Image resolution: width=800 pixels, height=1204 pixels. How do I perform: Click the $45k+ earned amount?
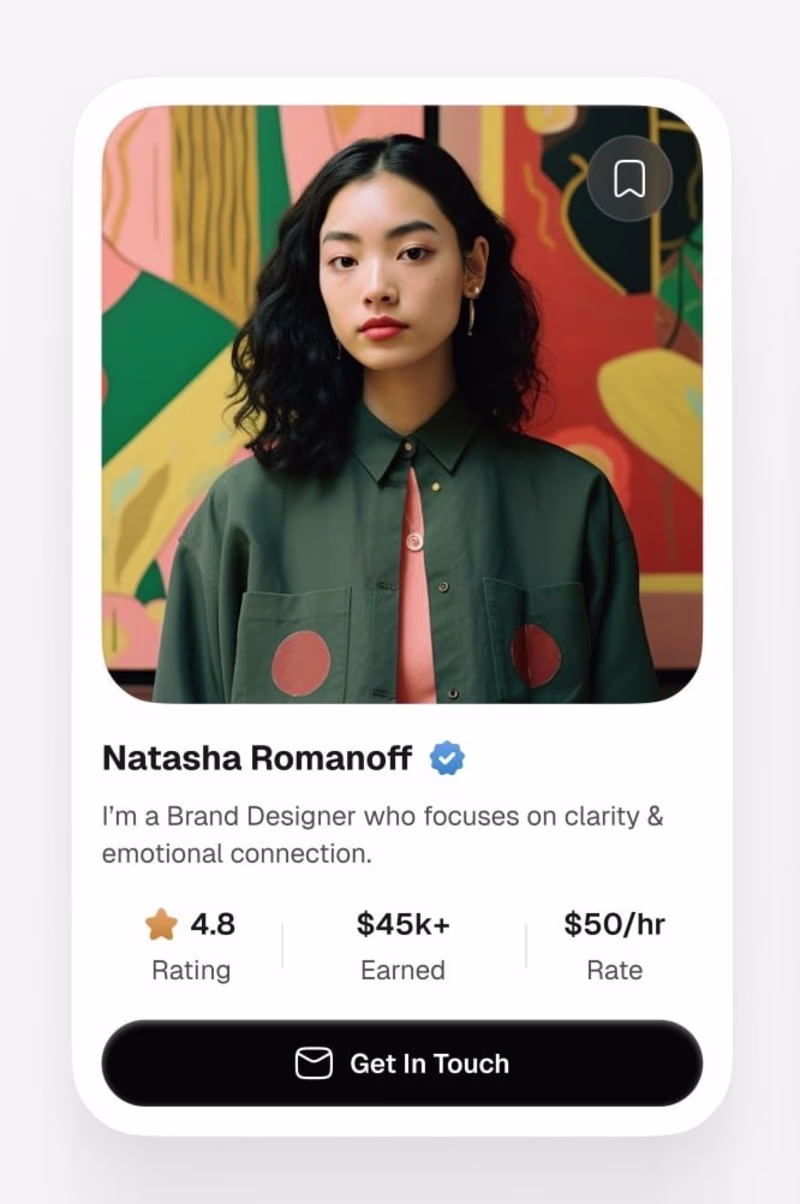(x=403, y=925)
